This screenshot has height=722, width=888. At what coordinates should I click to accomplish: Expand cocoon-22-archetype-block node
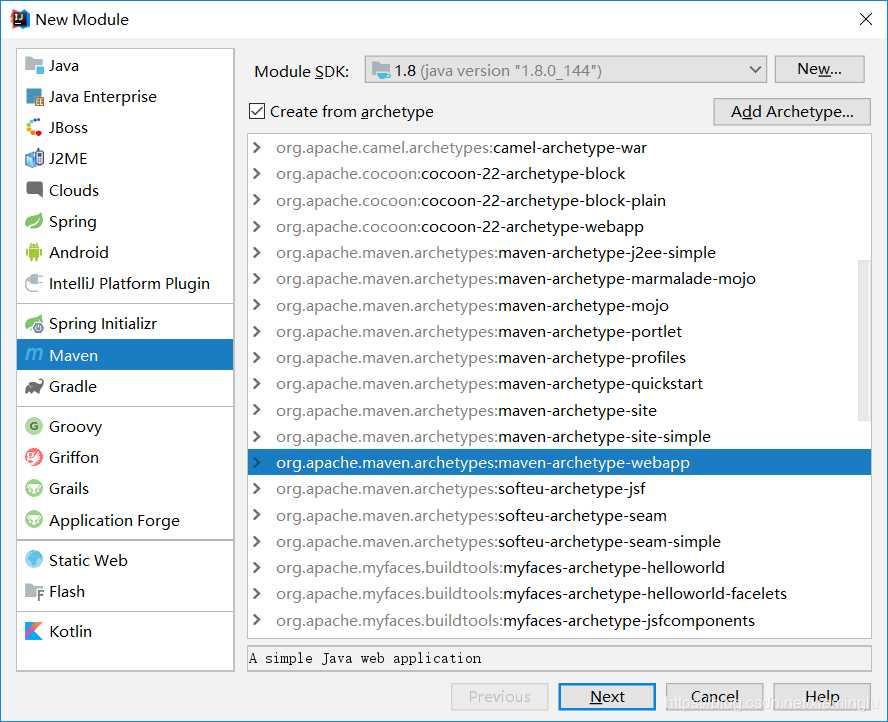coord(257,173)
